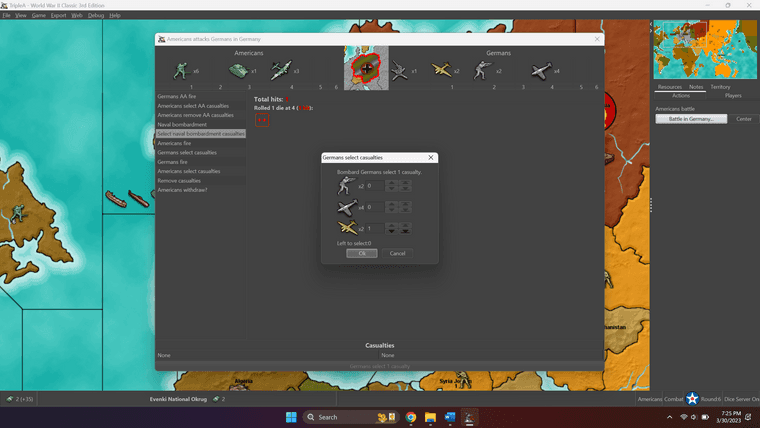The width and height of the screenshot is (760, 428).
Task: Confirm casualties with the Ok button
Action: point(362,253)
